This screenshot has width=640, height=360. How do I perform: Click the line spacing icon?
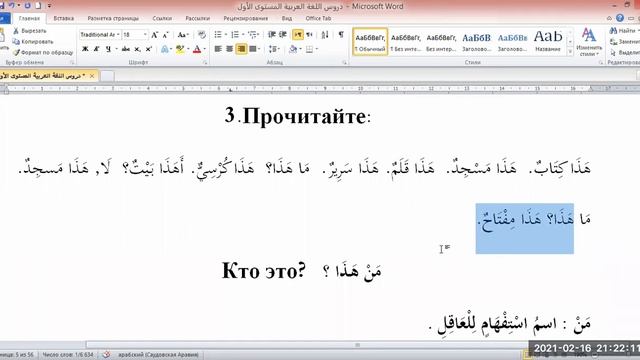point(272,49)
